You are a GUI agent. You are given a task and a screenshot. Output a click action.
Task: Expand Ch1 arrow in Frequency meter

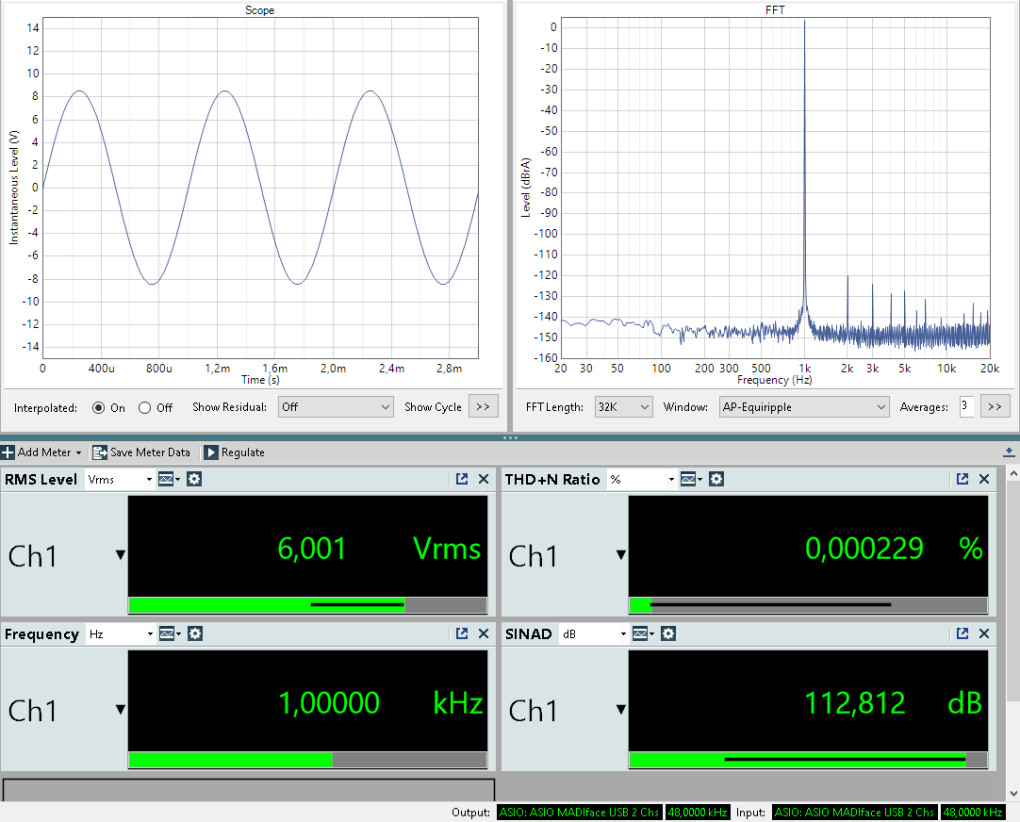120,709
